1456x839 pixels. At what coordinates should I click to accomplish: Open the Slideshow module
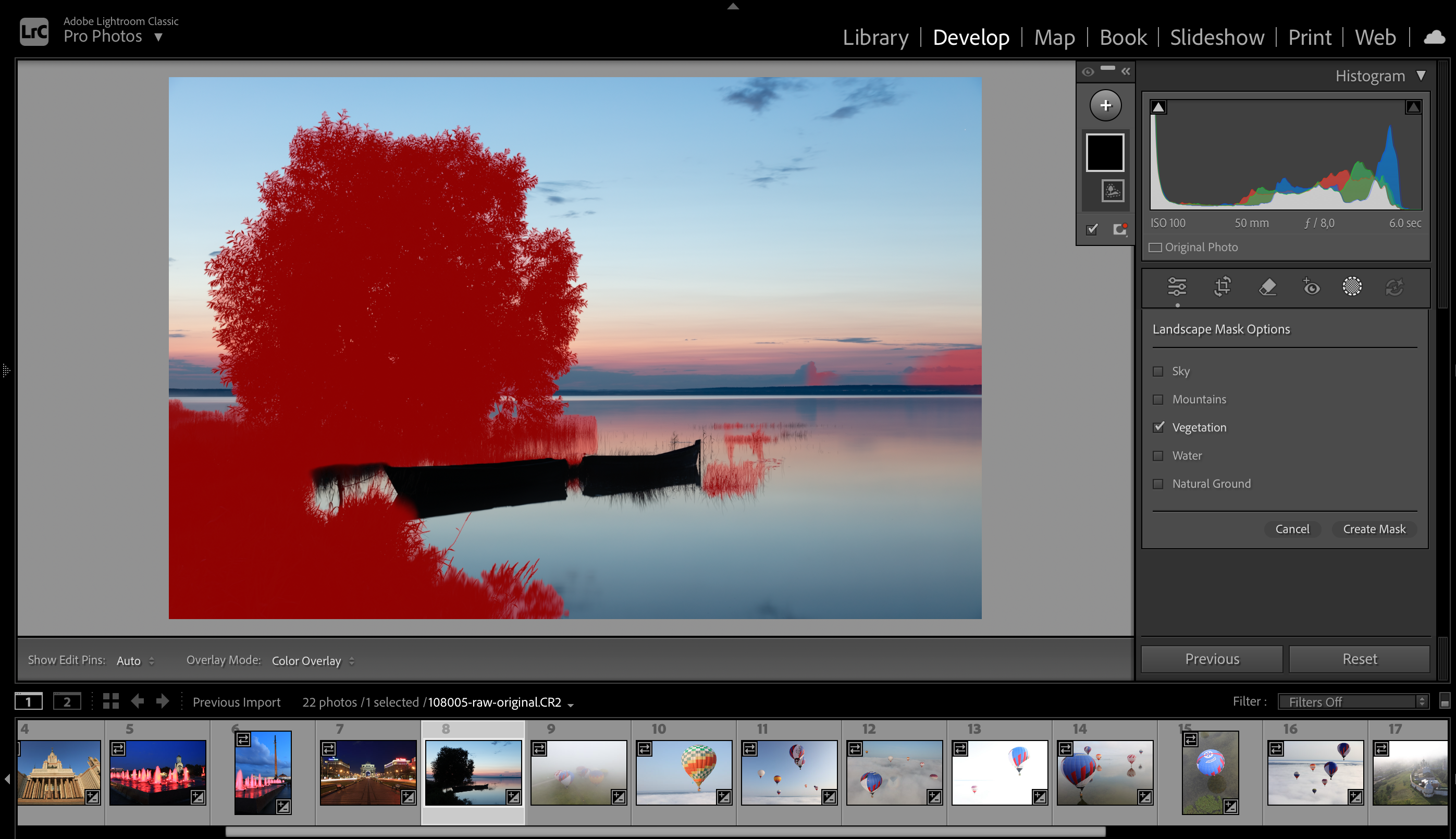click(x=1217, y=38)
